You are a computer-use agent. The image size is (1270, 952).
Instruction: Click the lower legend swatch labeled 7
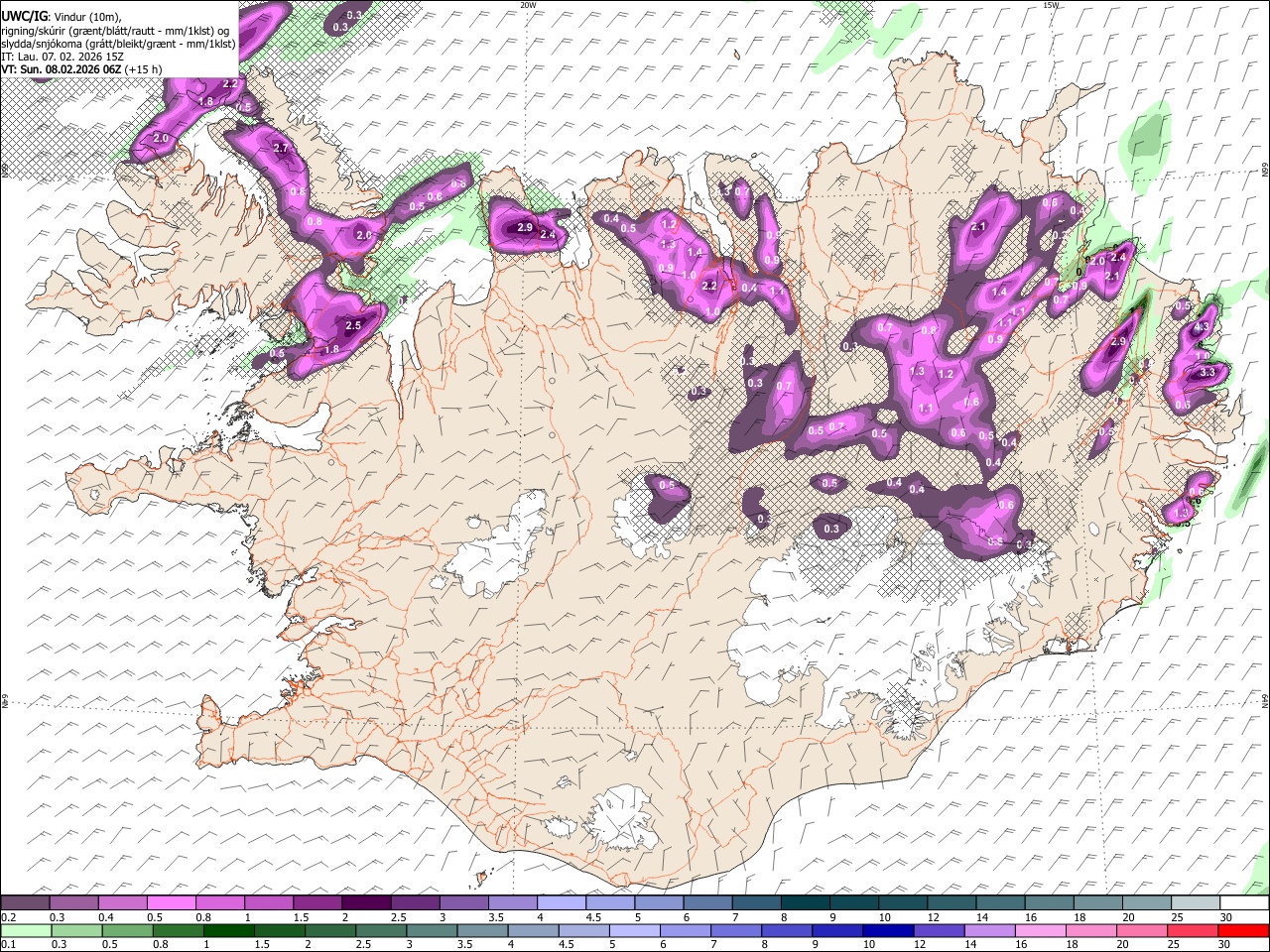(x=736, y=930)
